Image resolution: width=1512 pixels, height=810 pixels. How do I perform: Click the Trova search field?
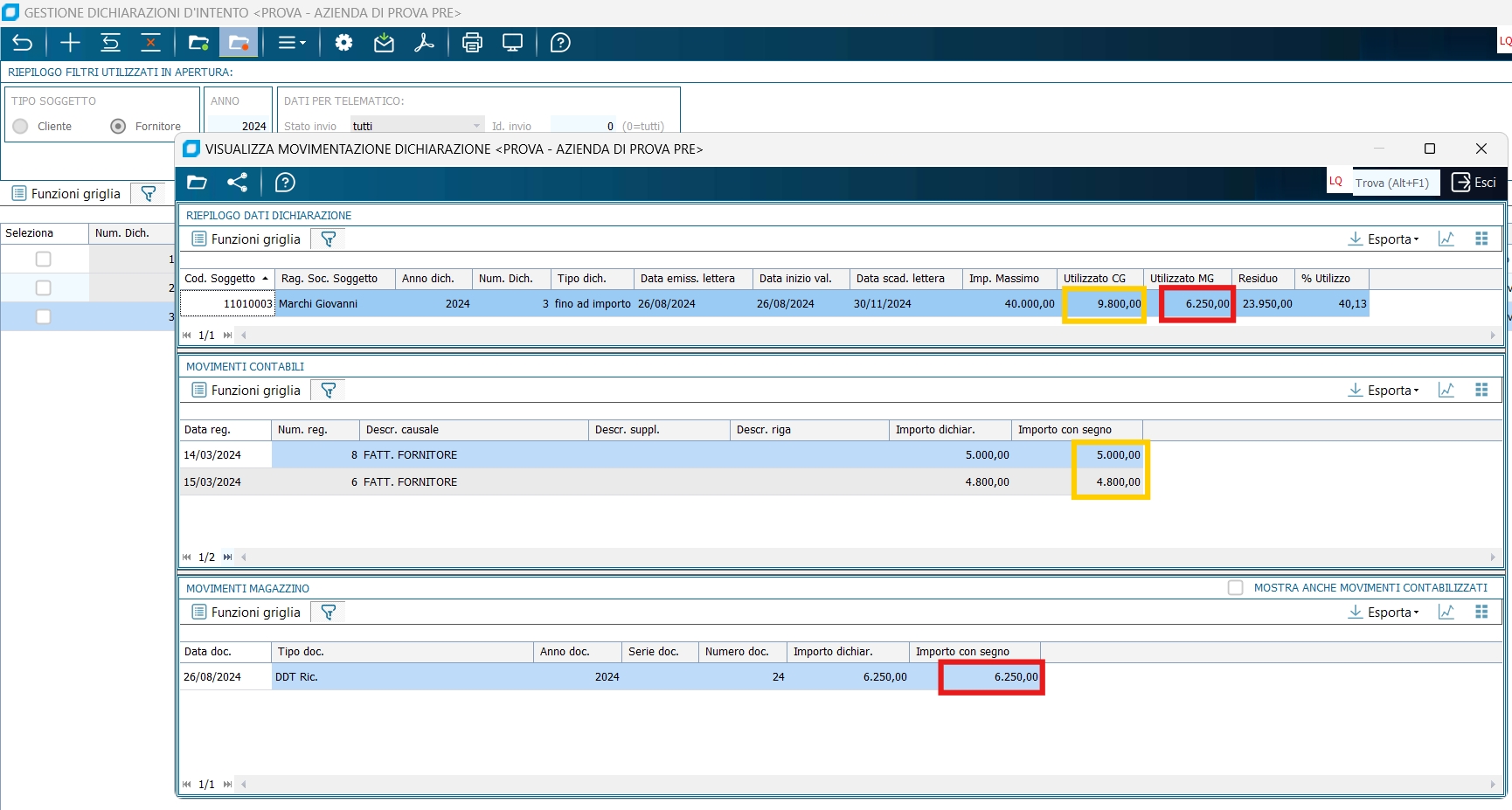1395,183
